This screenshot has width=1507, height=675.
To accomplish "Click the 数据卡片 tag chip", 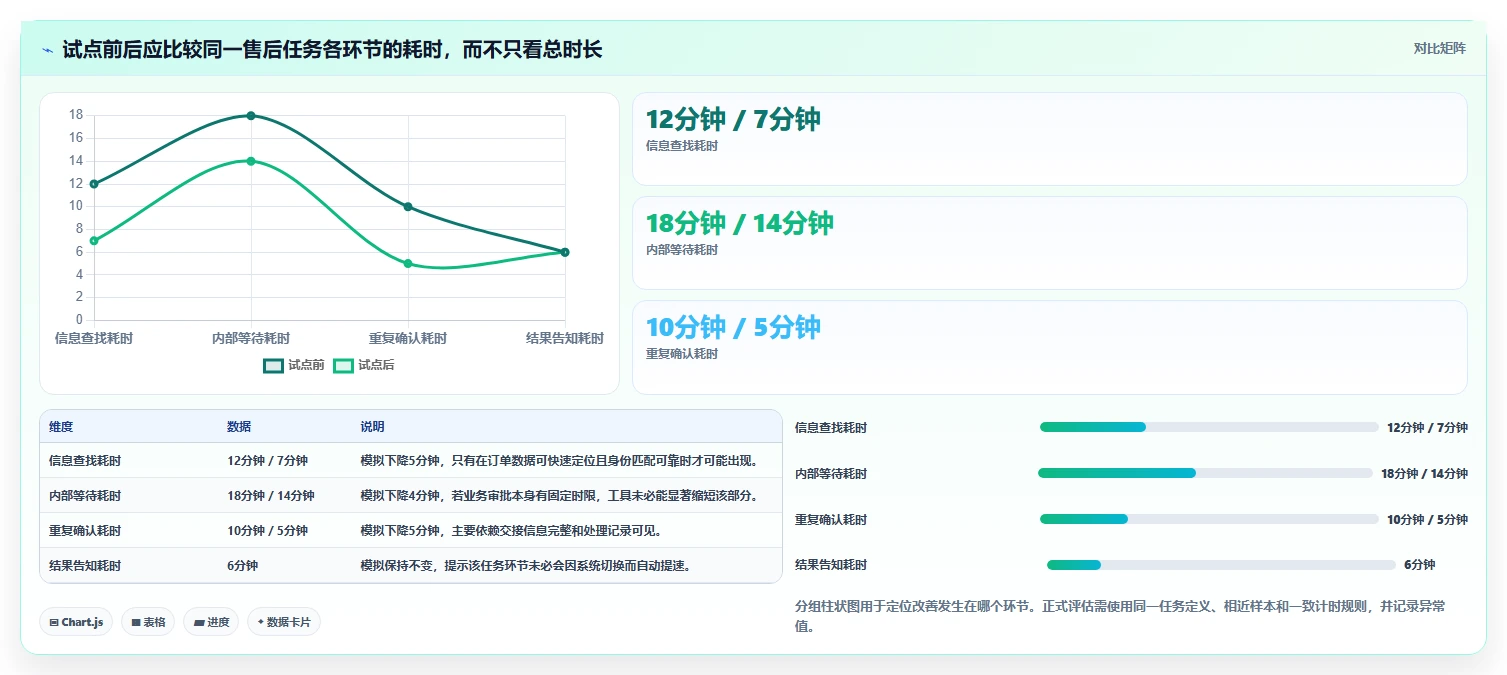I will coord(284,622).
